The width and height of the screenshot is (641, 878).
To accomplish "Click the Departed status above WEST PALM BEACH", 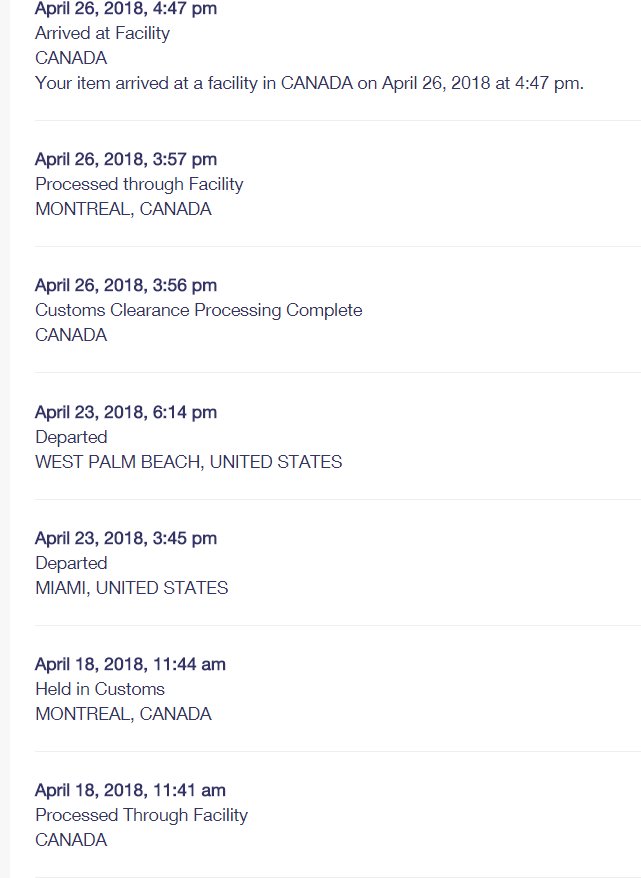I will 71,437.
